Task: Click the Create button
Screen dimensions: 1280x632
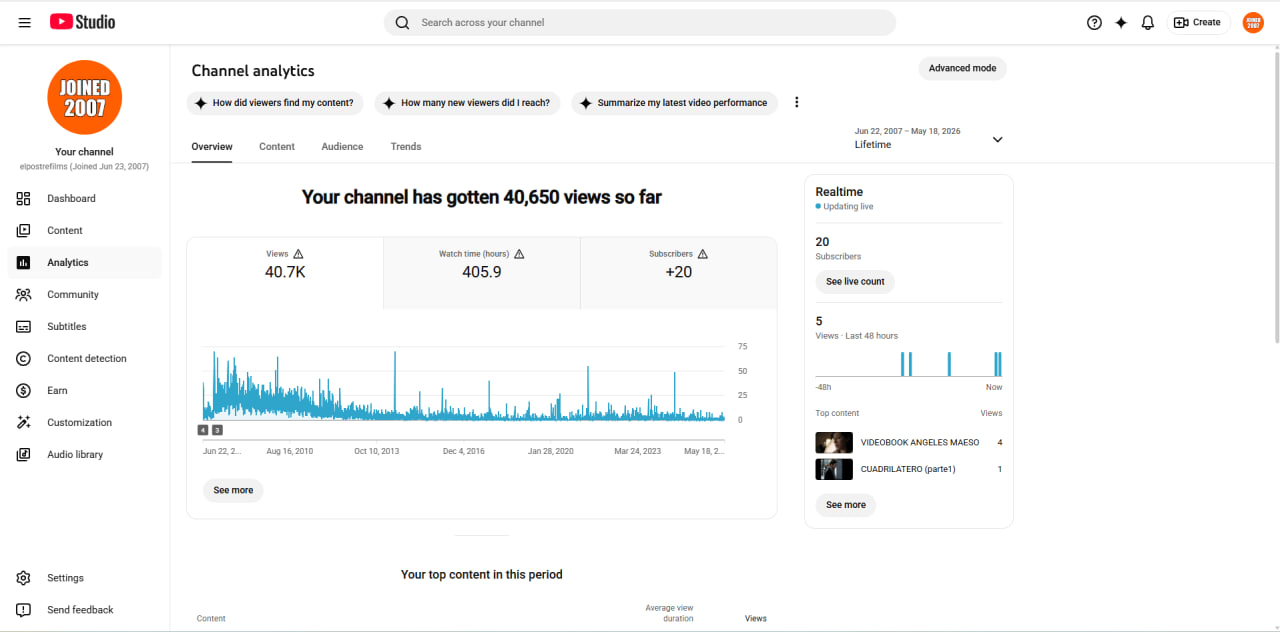Action: (x=1197, y=22)
